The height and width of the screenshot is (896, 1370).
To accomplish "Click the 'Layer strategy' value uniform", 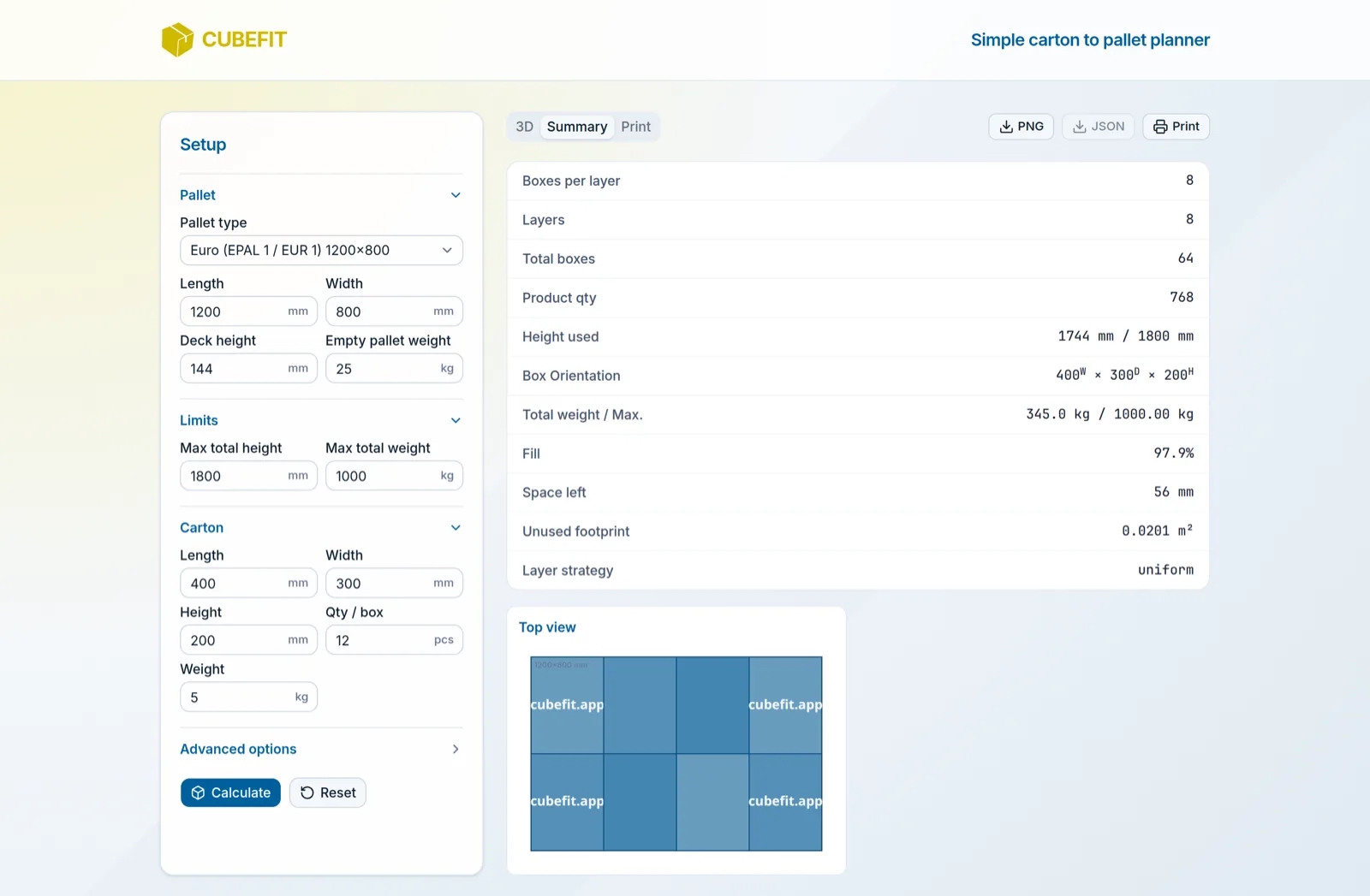I will tap(1165, 570).
